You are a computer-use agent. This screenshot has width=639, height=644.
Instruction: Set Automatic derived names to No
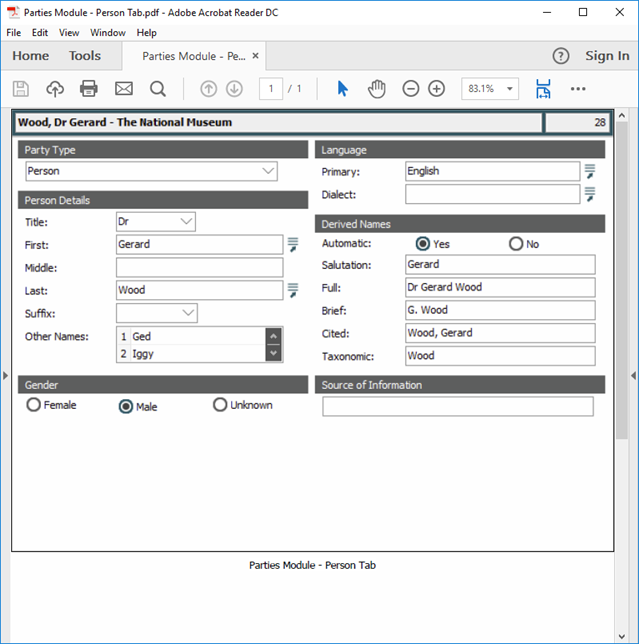point(516,244)
